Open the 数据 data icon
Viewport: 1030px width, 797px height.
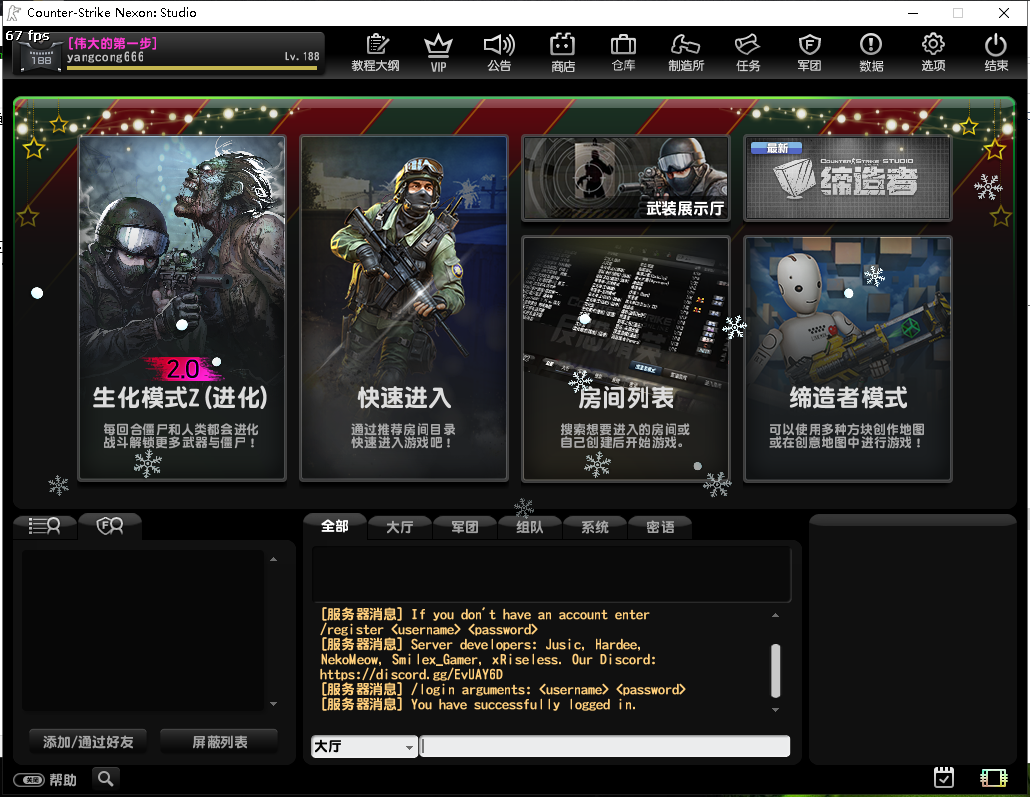(x=871, y=53)
